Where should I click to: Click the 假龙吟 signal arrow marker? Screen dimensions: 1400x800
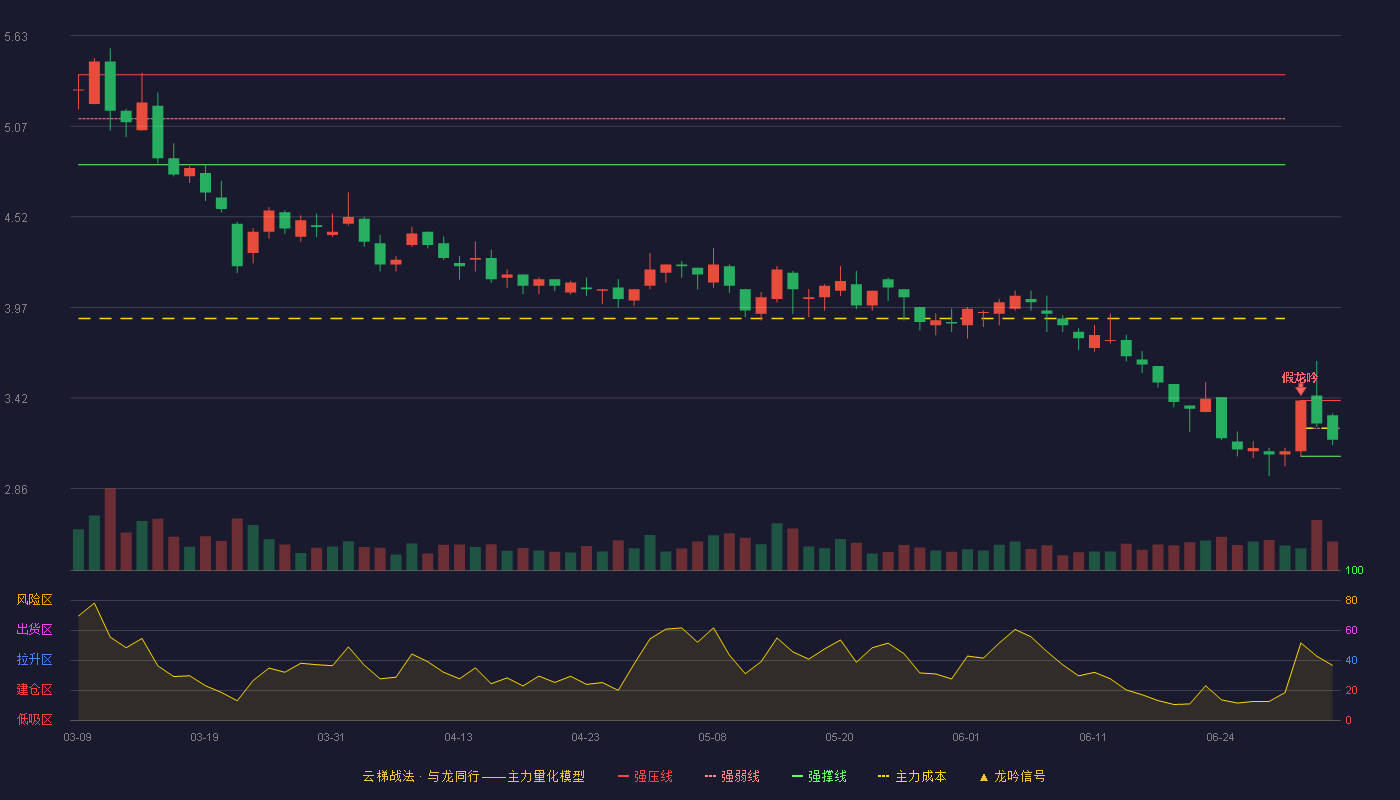tap(1301, 390)
